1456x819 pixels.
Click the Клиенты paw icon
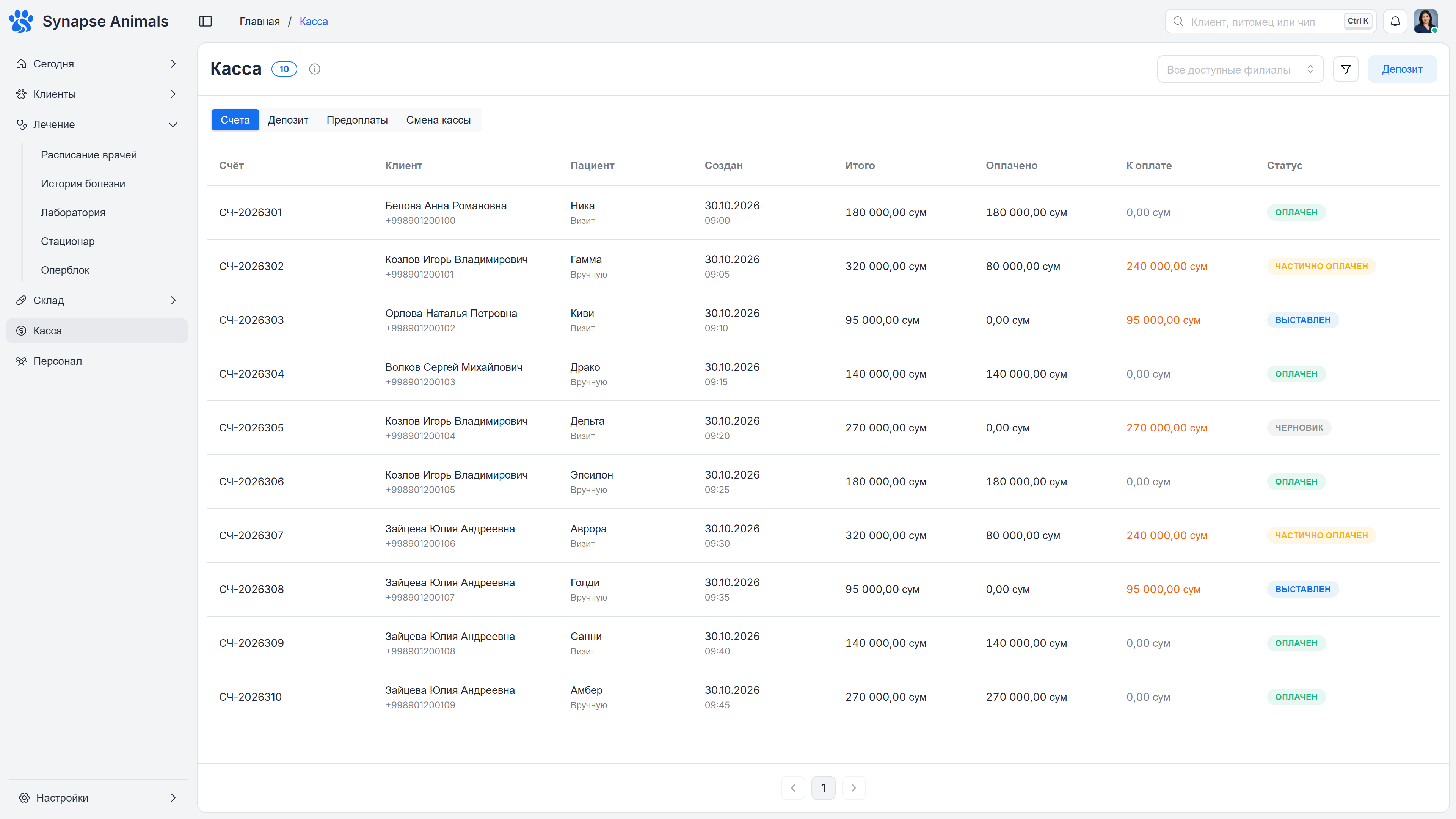click(x=22, y=94)
